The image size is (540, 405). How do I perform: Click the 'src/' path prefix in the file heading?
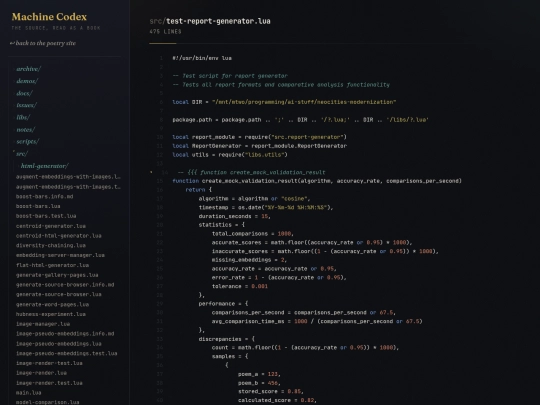pos(157,21)
